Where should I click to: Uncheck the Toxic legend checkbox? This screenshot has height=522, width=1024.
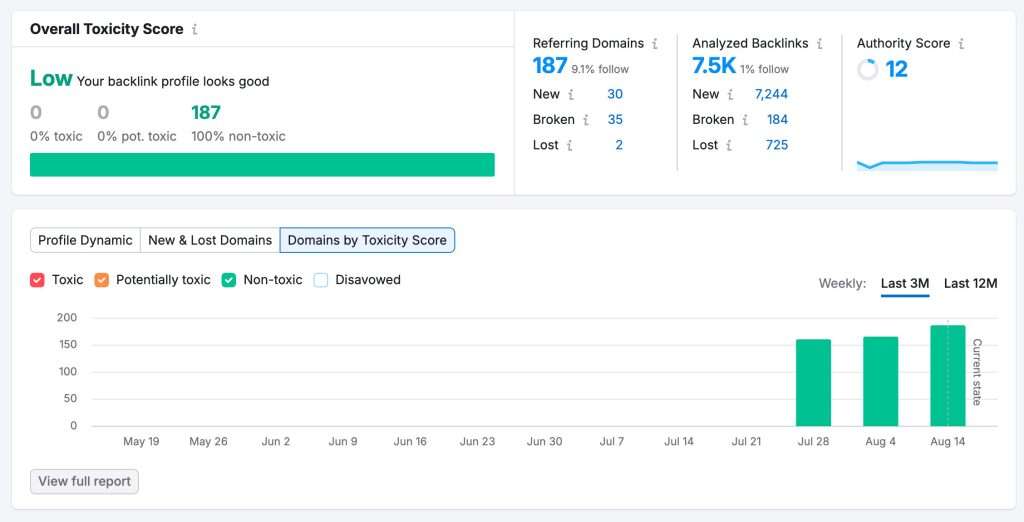(x=37, y=280)
